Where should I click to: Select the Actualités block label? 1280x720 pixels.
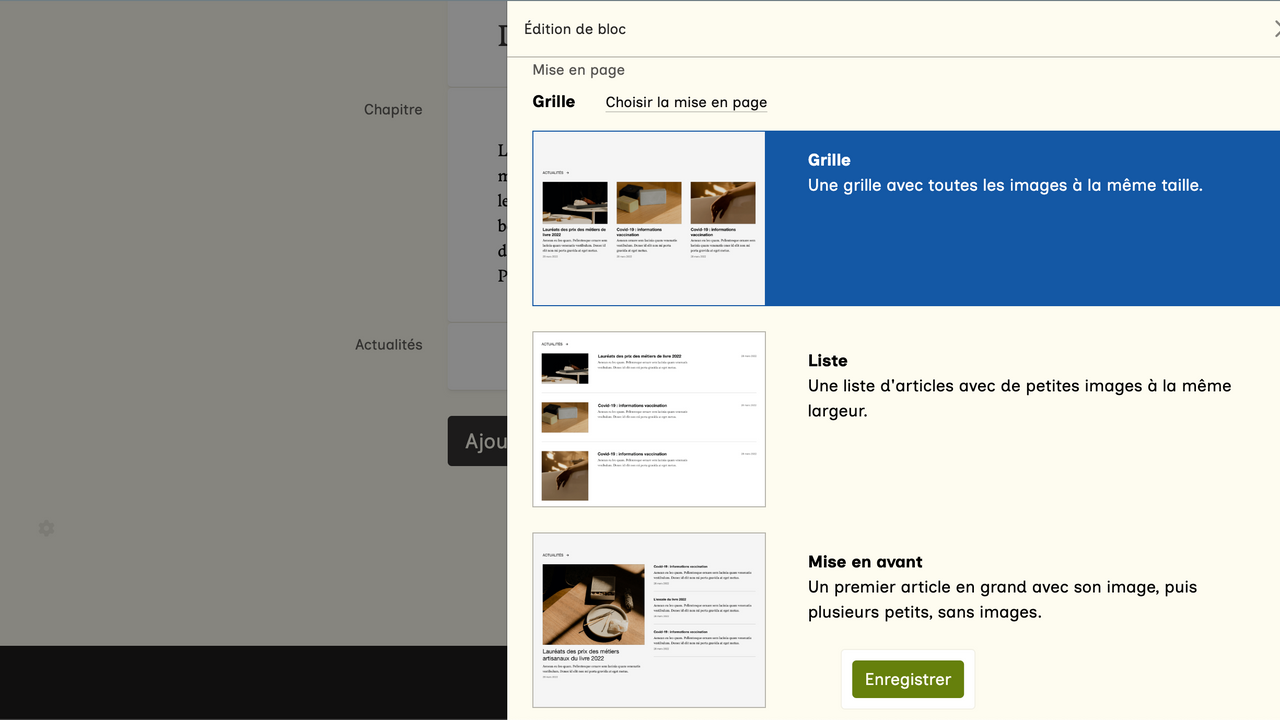tap(389, 345)
